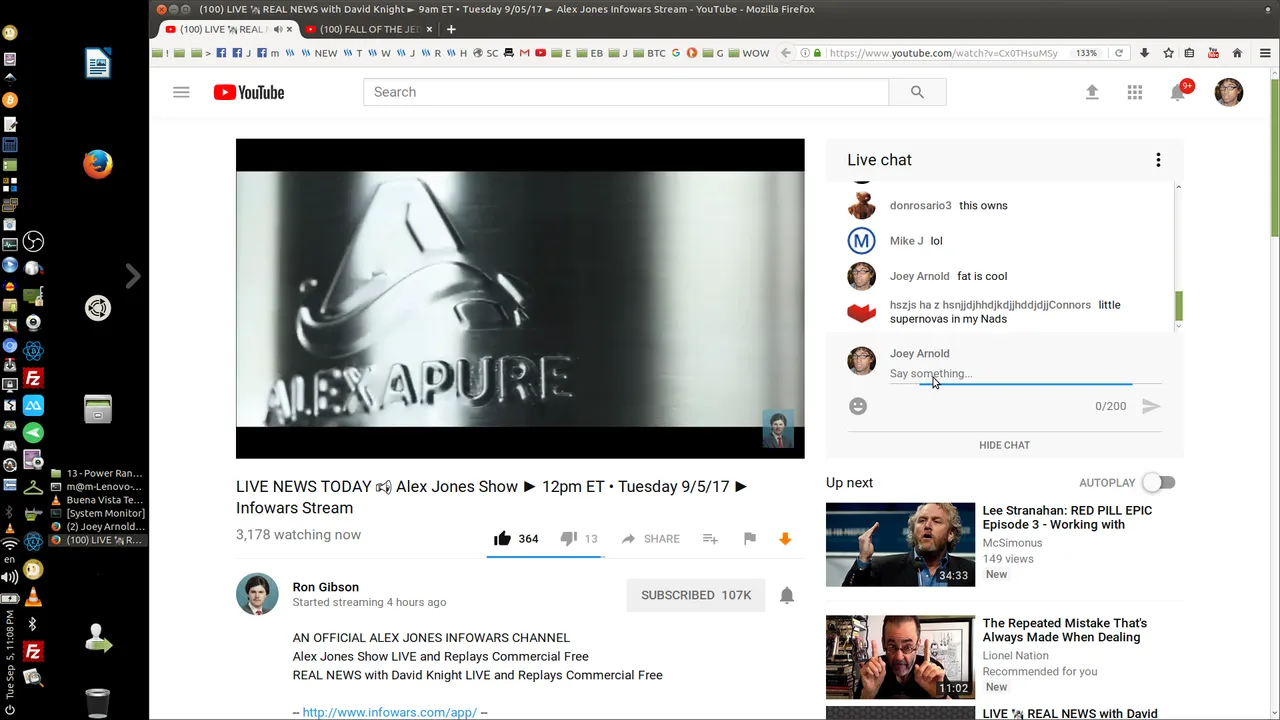1280x720 pixels.
Task: Open the Firefox hamburger menu
Action: tap(1263, 53)
